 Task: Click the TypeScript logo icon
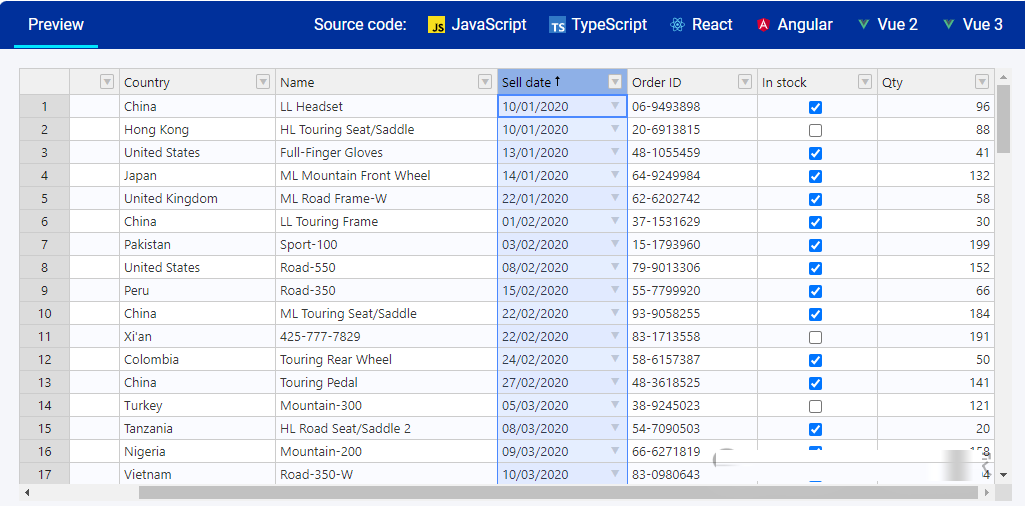pyautogui.click(x=557, y=25)
